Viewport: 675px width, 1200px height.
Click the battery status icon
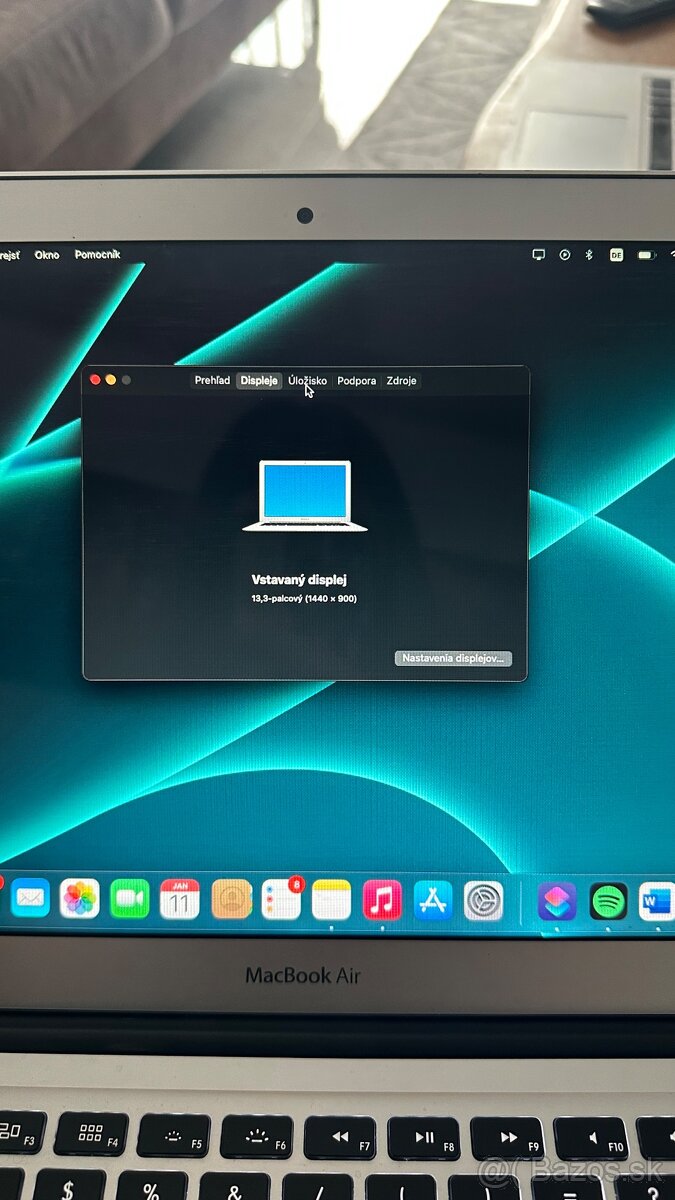pos(646,255)
